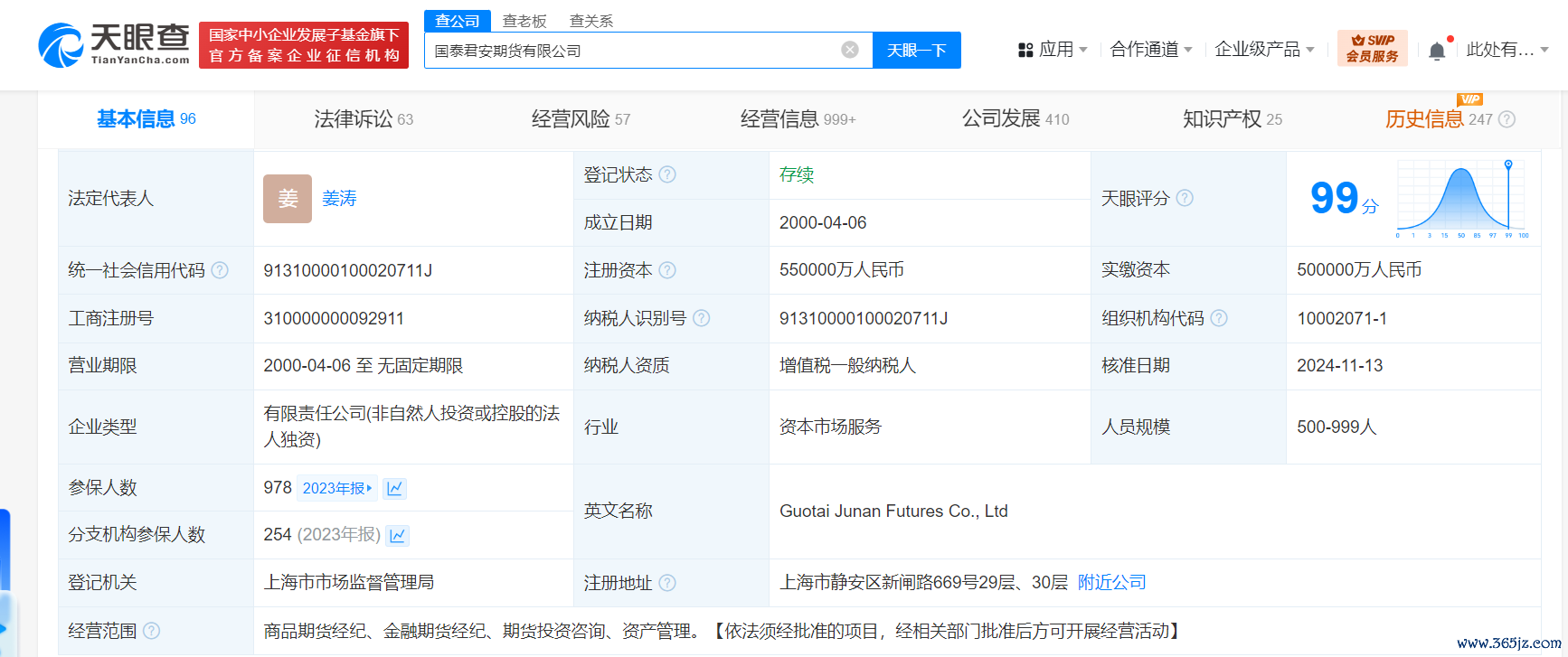Open the 此处有… account dropdown
1568x657 pixels.
tap(1507, 50)
